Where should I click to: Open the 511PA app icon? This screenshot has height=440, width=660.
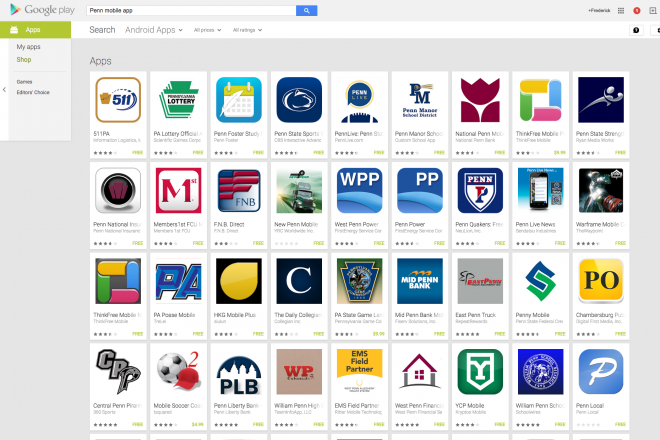coord(118,100)
